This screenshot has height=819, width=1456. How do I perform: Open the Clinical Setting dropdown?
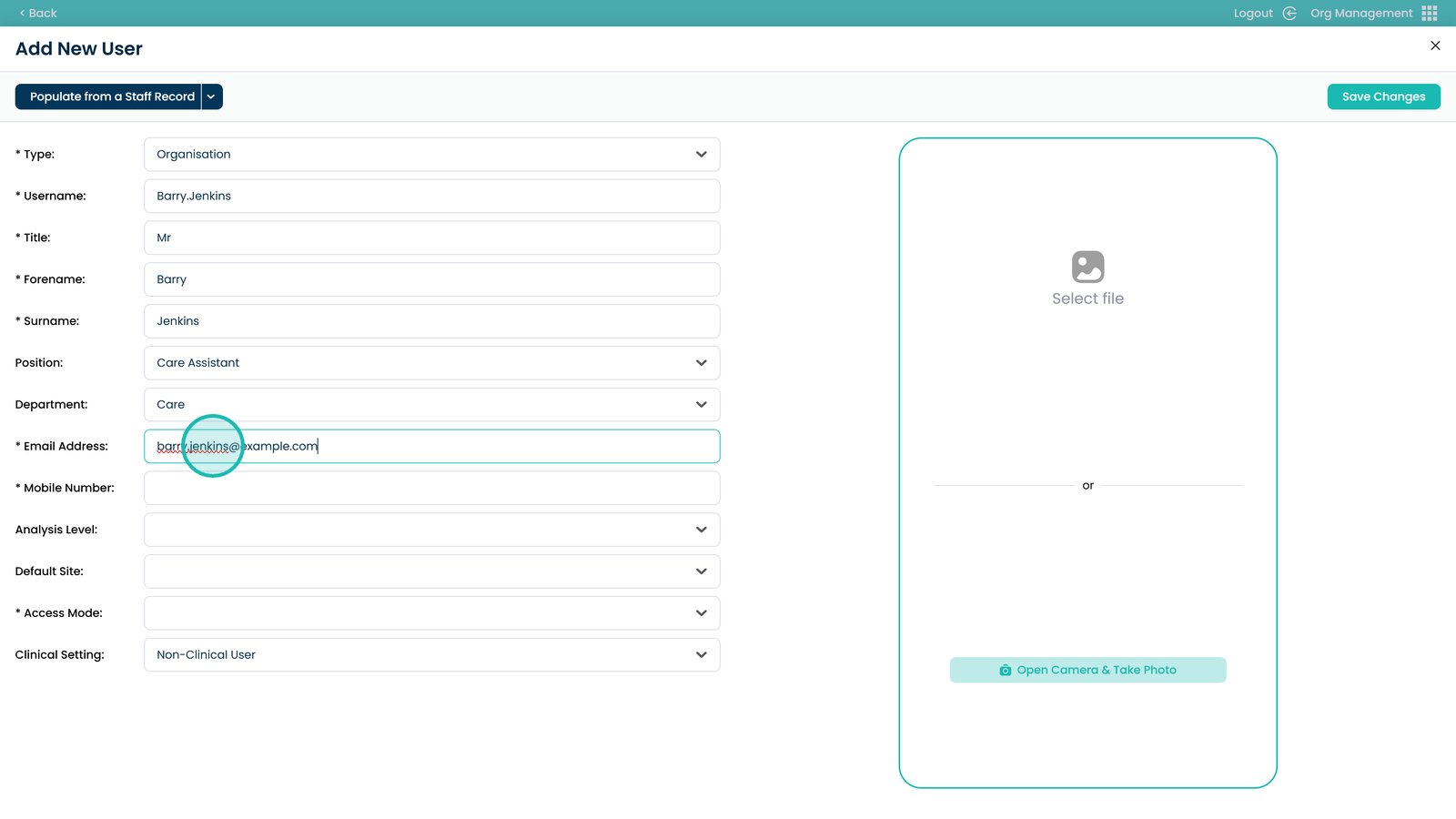(432, 655)
